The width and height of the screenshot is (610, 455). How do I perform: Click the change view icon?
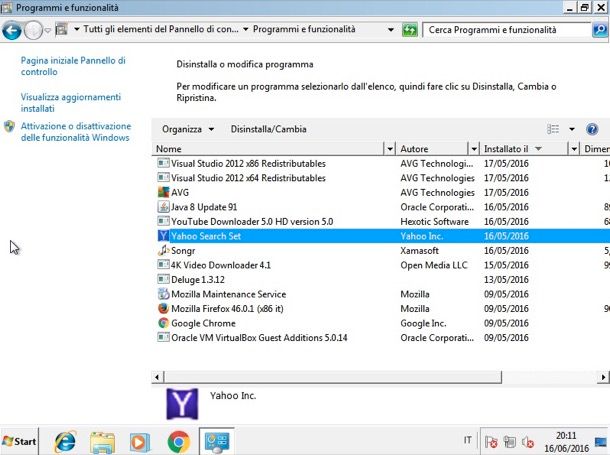[553, 129]
